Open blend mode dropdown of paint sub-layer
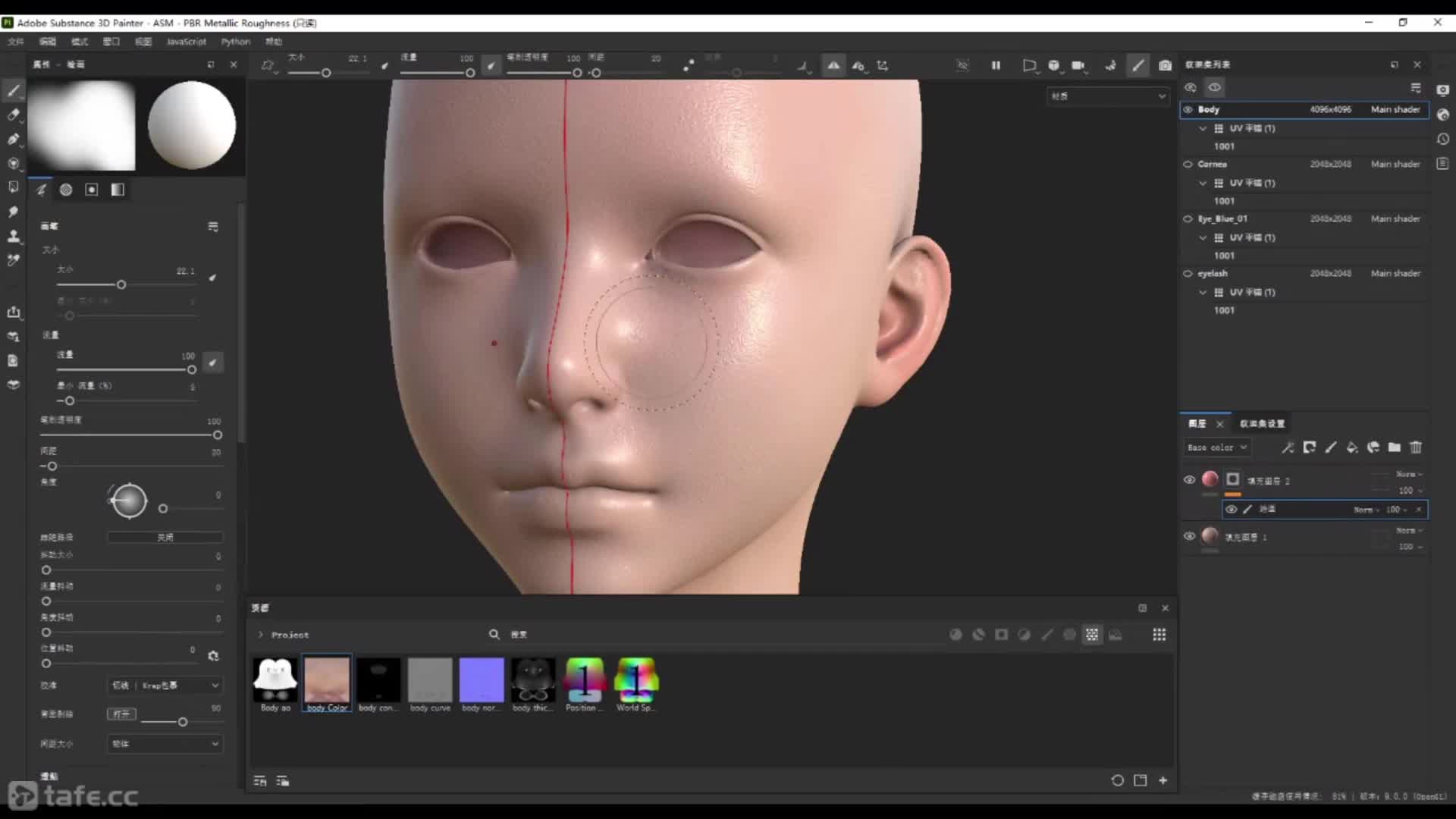Image resolution: width=1456 pixels, height=819 pixels. click(1367, 510)
